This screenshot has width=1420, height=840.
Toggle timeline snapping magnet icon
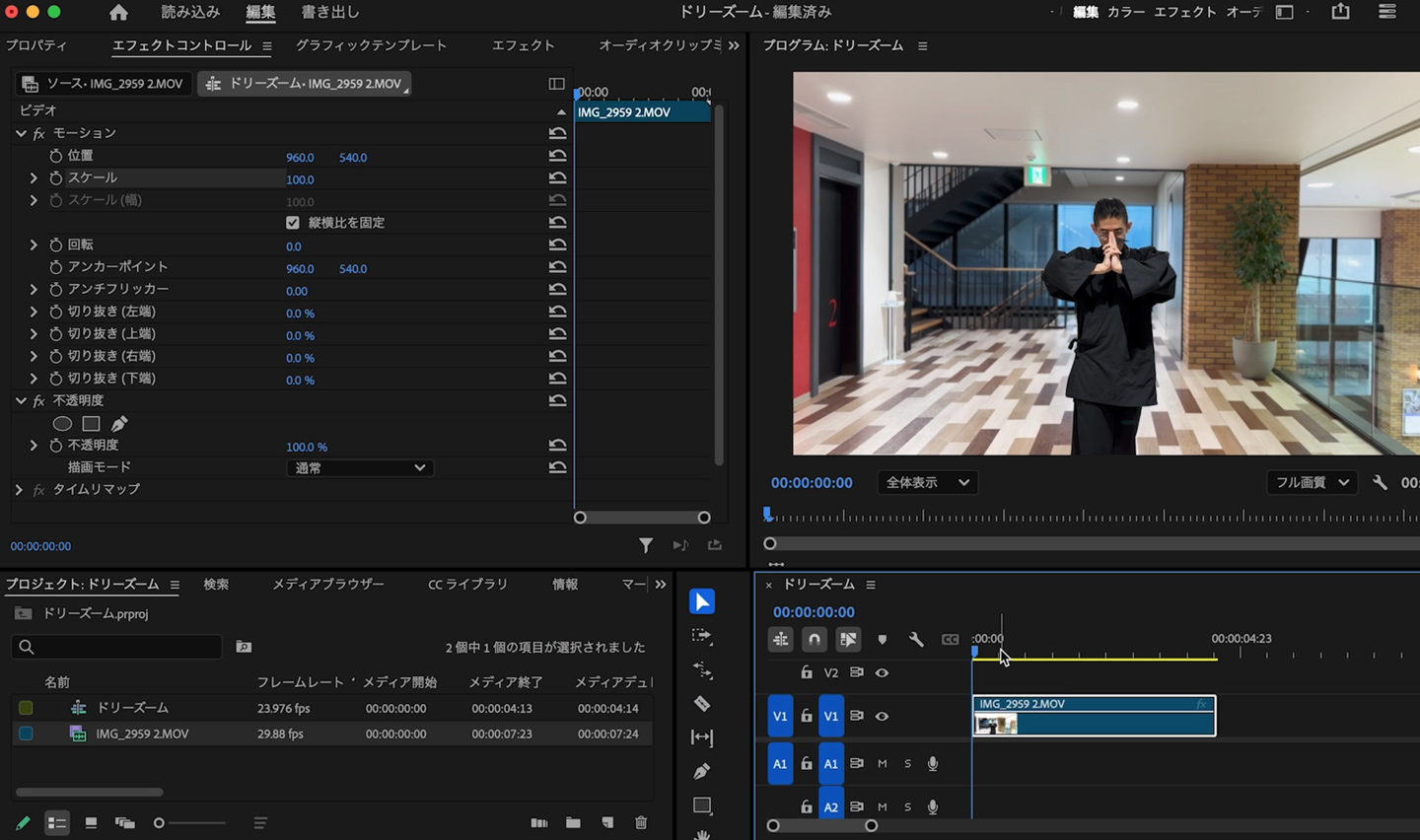[x=814, y=640]
